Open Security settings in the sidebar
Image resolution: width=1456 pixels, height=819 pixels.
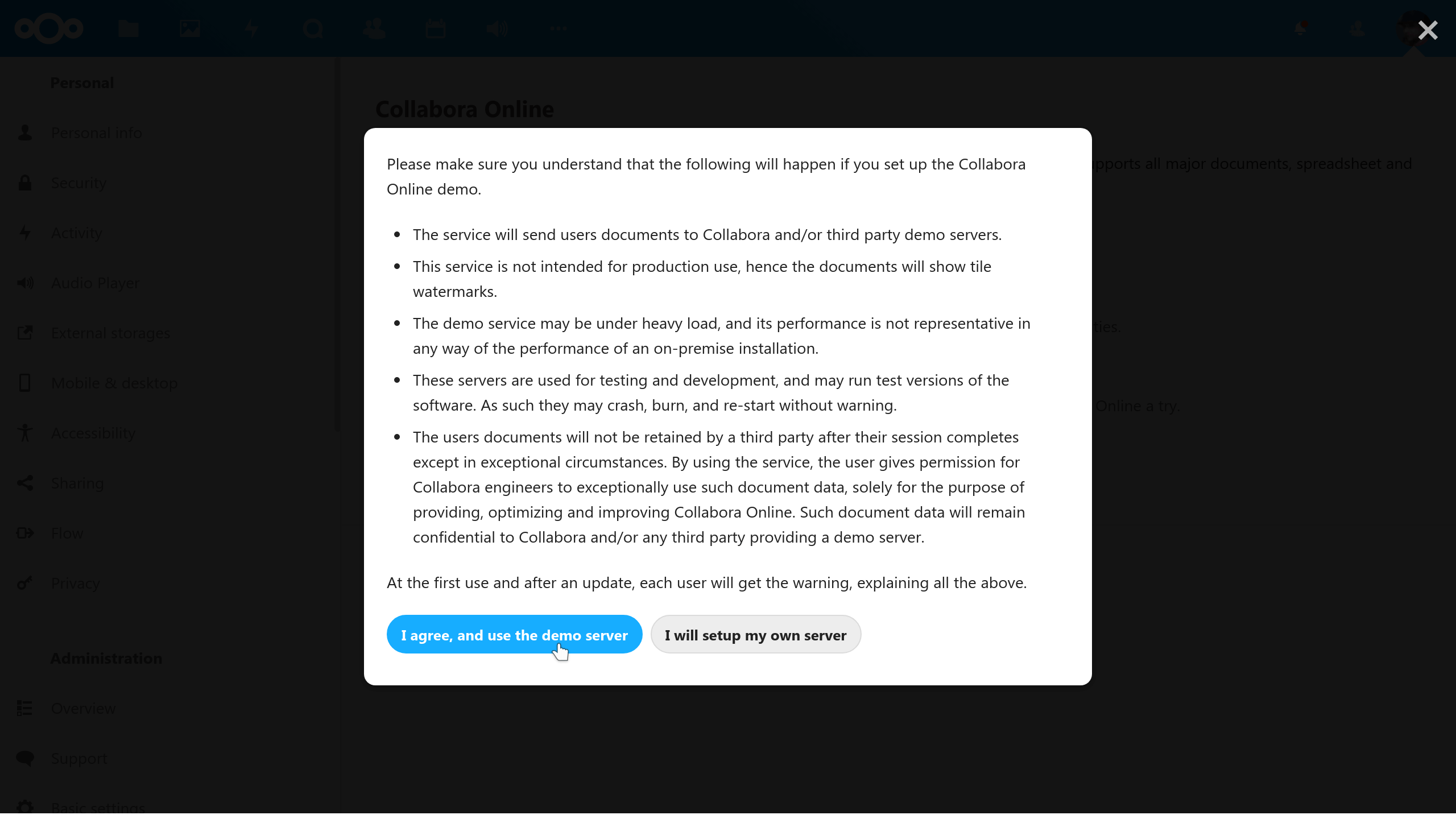click(x=78, y=183)
